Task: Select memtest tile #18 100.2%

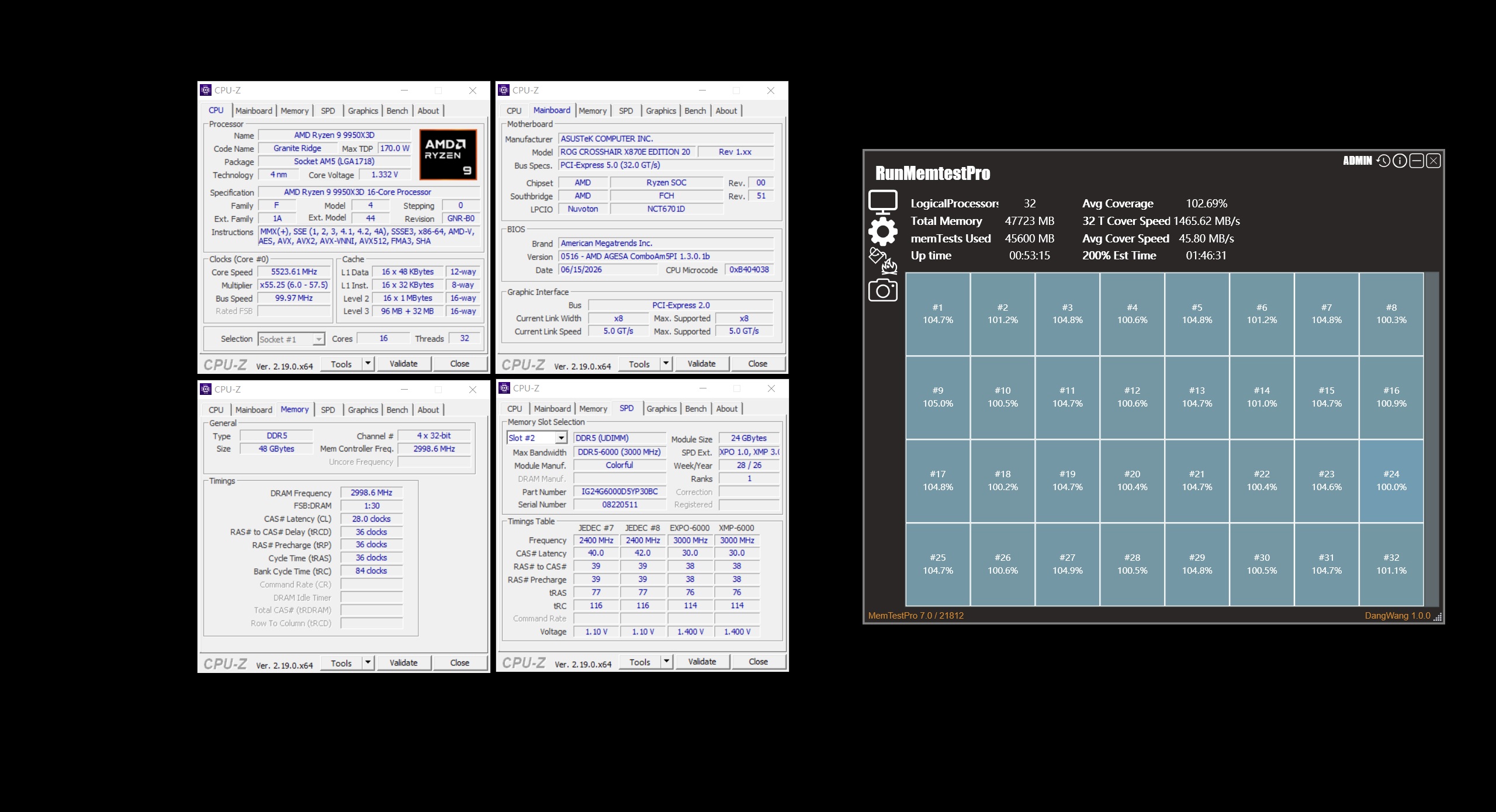Action: pyautogui.click(x=1003, y=481)
